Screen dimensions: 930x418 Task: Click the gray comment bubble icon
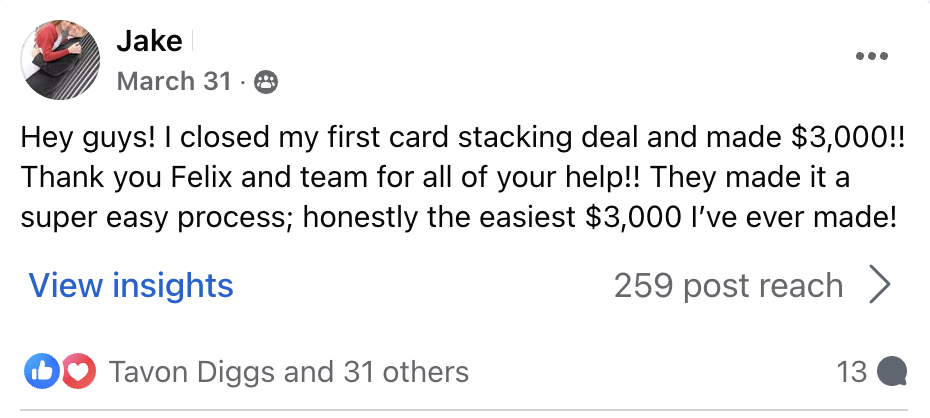pyautogui.click(x=892, y=373)
